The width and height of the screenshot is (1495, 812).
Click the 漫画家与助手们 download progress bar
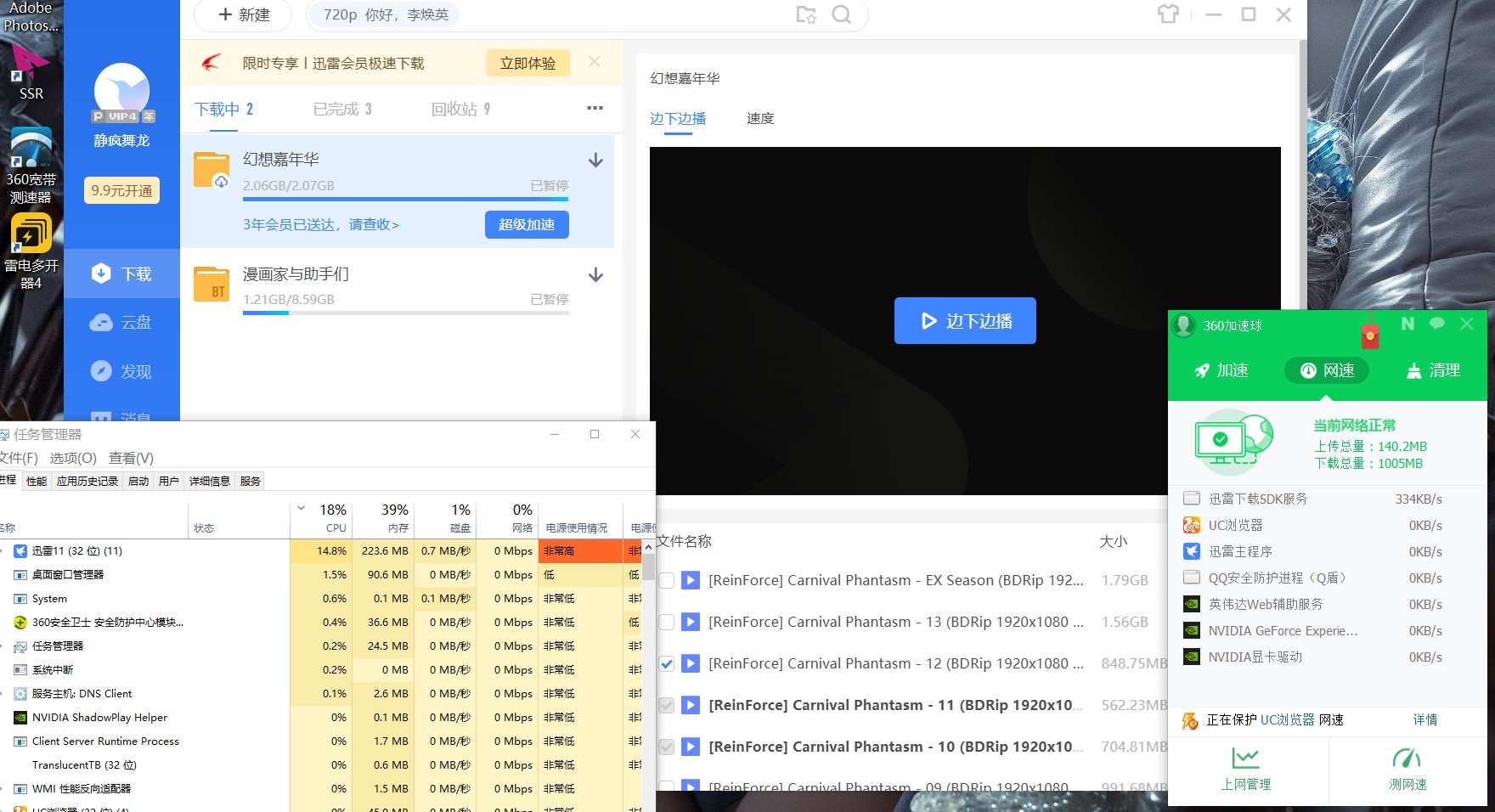coord(405,313)
